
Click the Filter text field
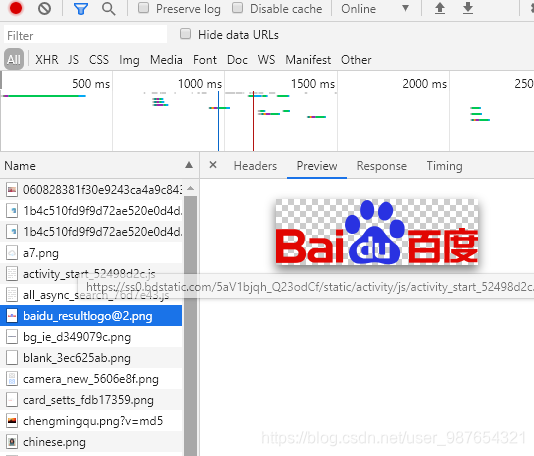tap(85, 35)
